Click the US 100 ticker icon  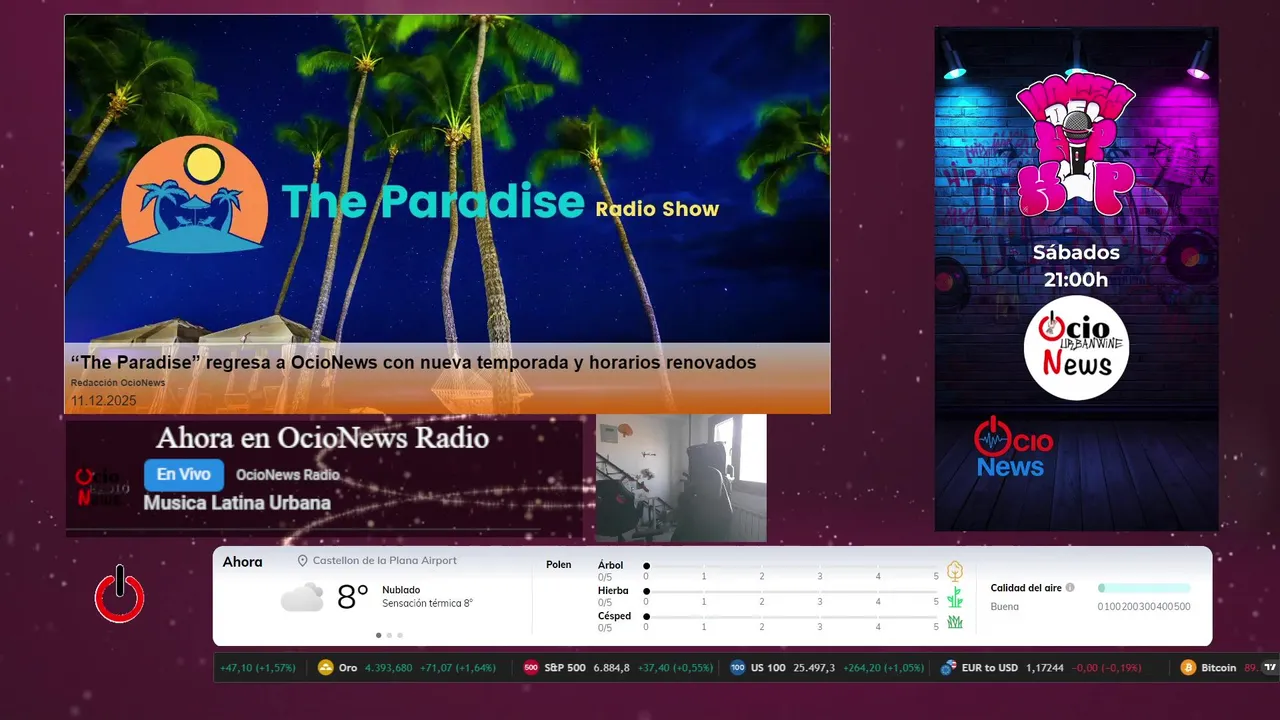[738, 668]
